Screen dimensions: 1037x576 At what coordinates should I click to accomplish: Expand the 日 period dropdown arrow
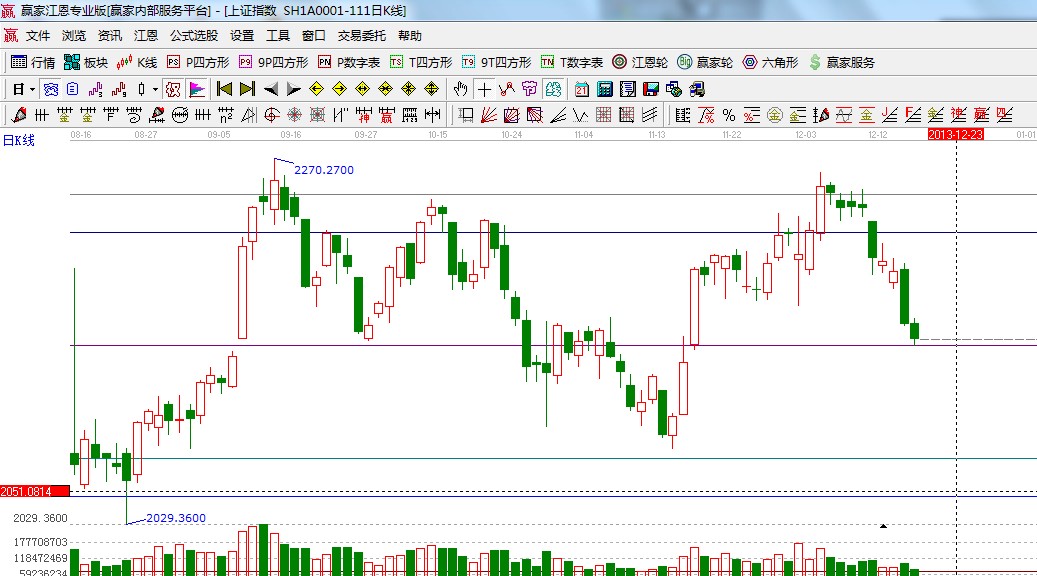pyautogui.click(x=32, y=89)
